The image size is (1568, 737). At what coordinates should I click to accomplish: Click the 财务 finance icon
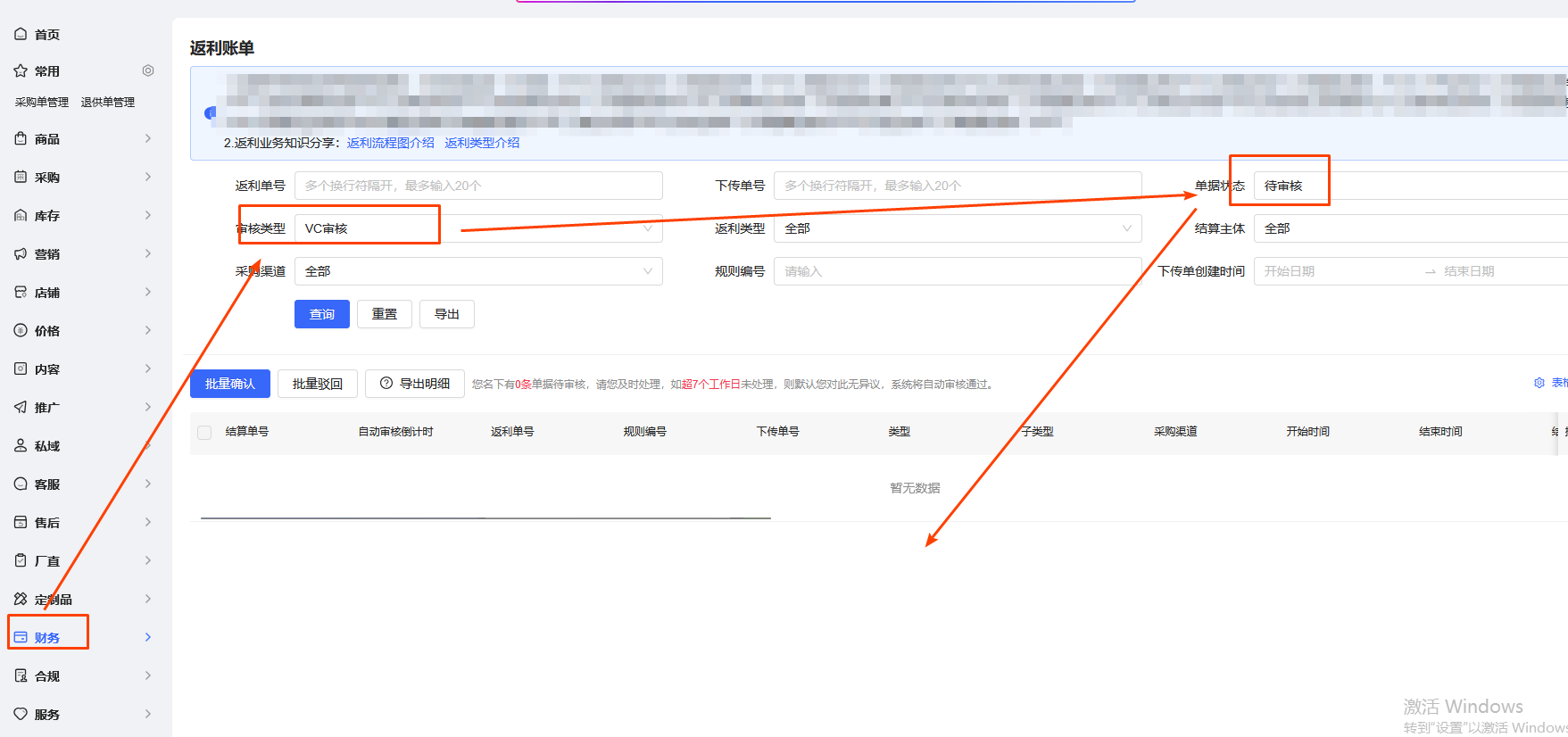(21, 637)
